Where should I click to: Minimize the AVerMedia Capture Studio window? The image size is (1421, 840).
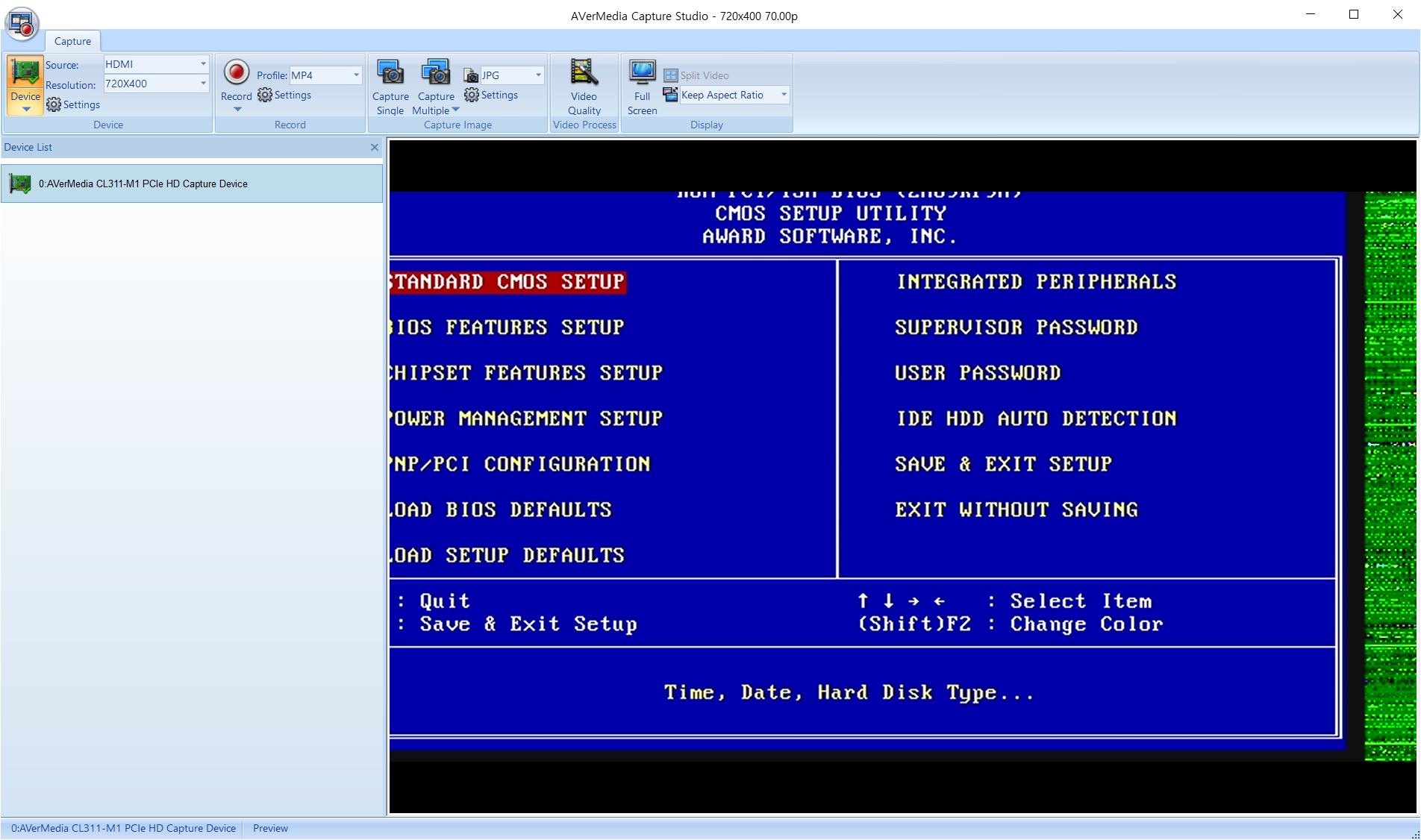tap(1311, 14)
